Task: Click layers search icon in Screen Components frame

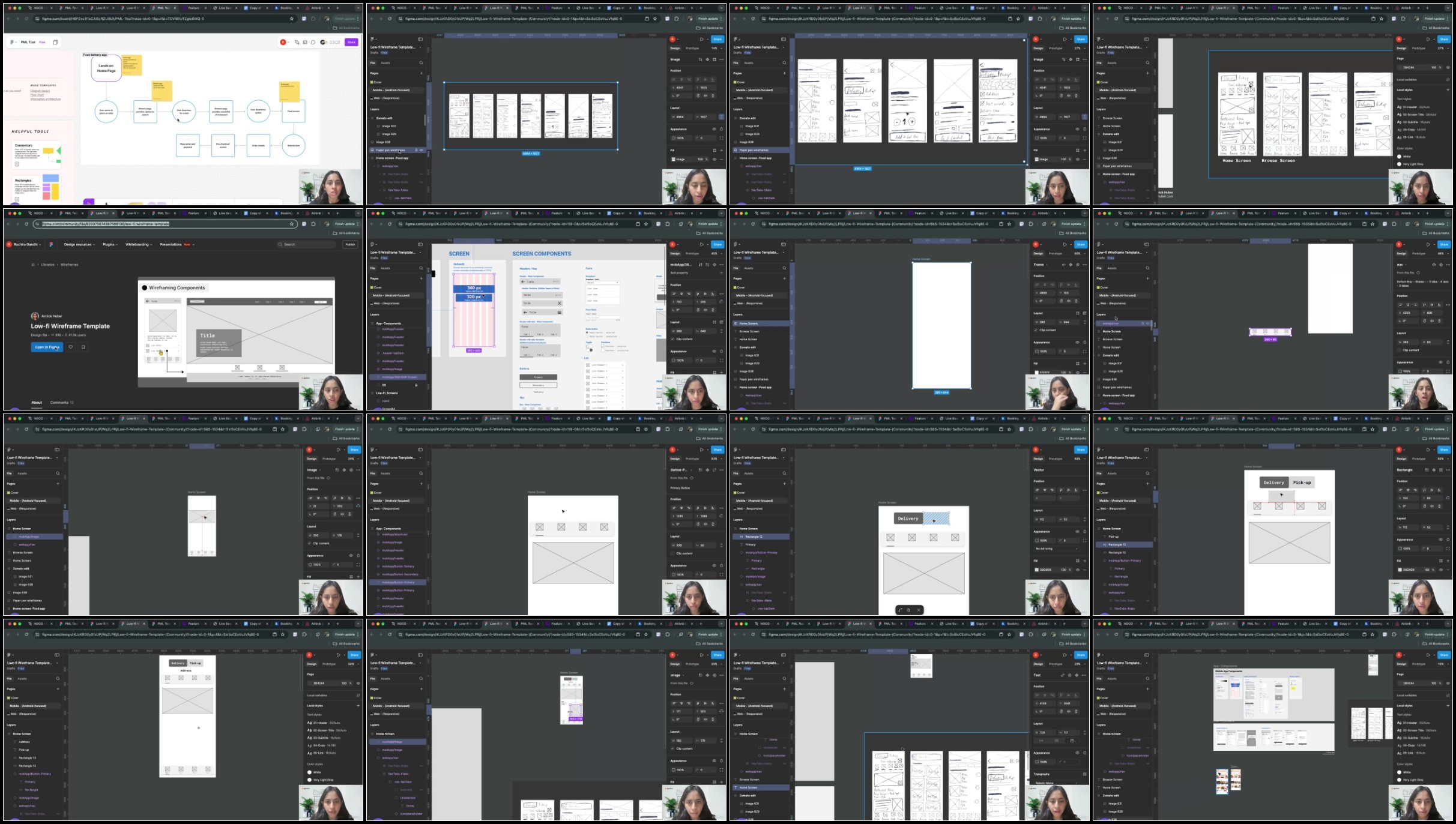Action: (421, 268)
